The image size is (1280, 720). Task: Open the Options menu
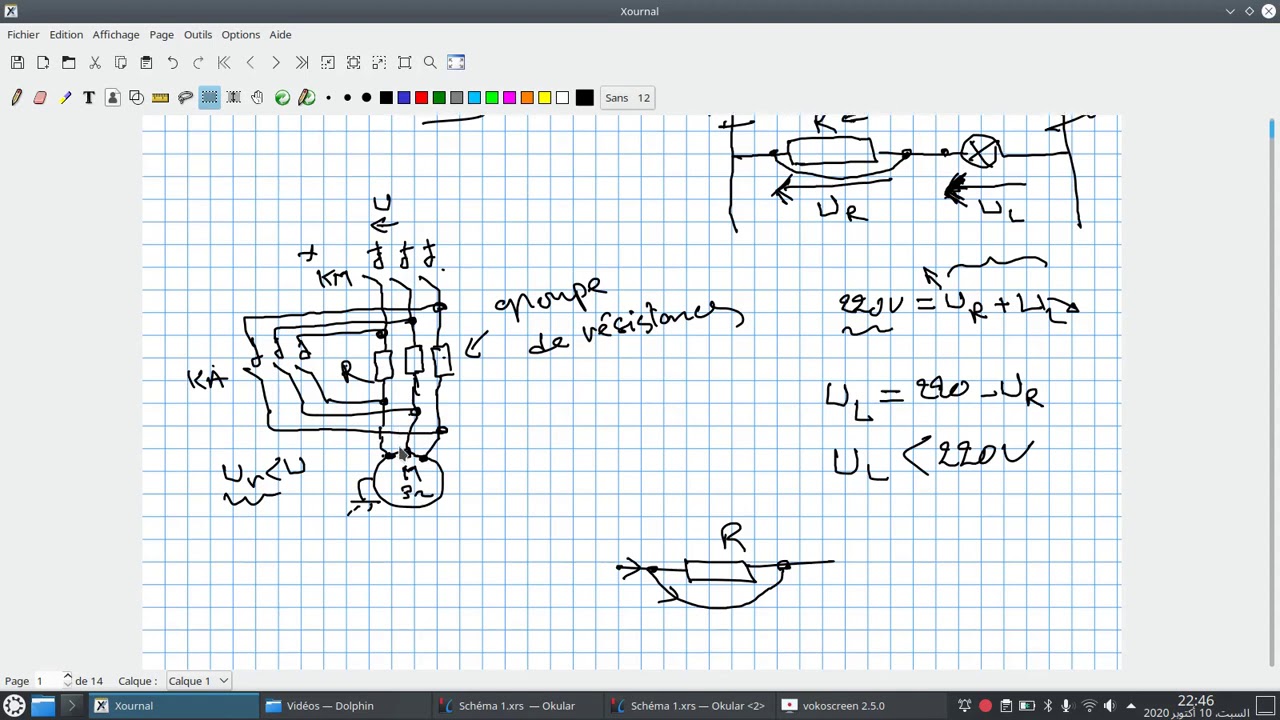(241, 35)
